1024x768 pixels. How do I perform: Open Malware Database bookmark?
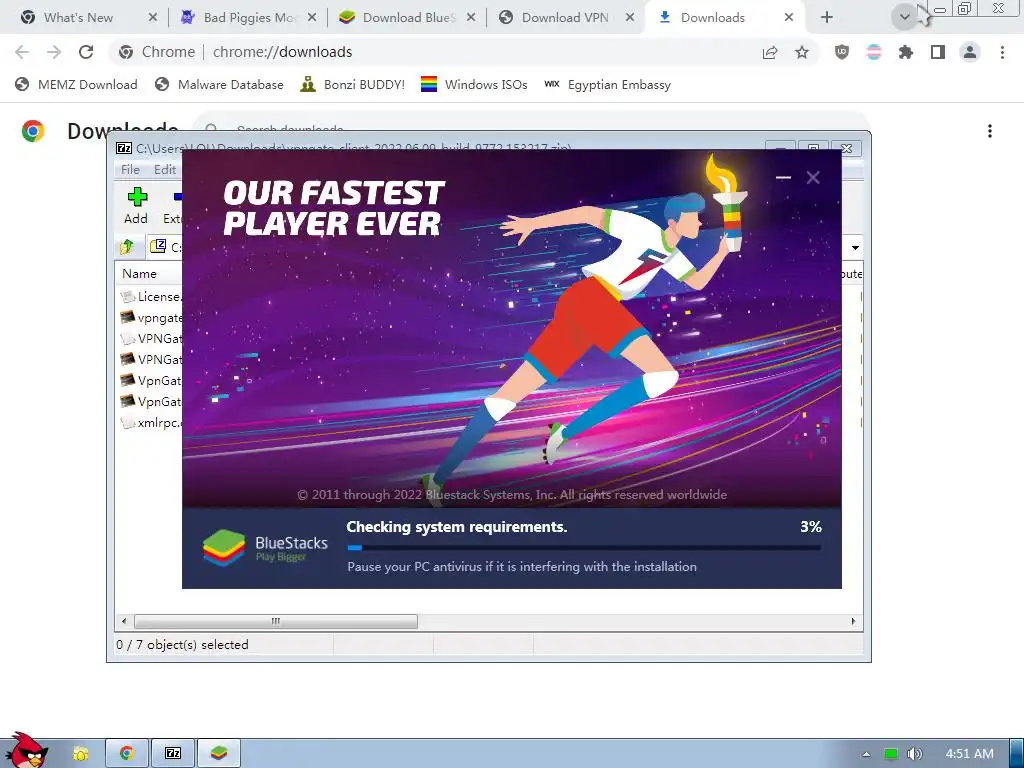click(219, 84)
